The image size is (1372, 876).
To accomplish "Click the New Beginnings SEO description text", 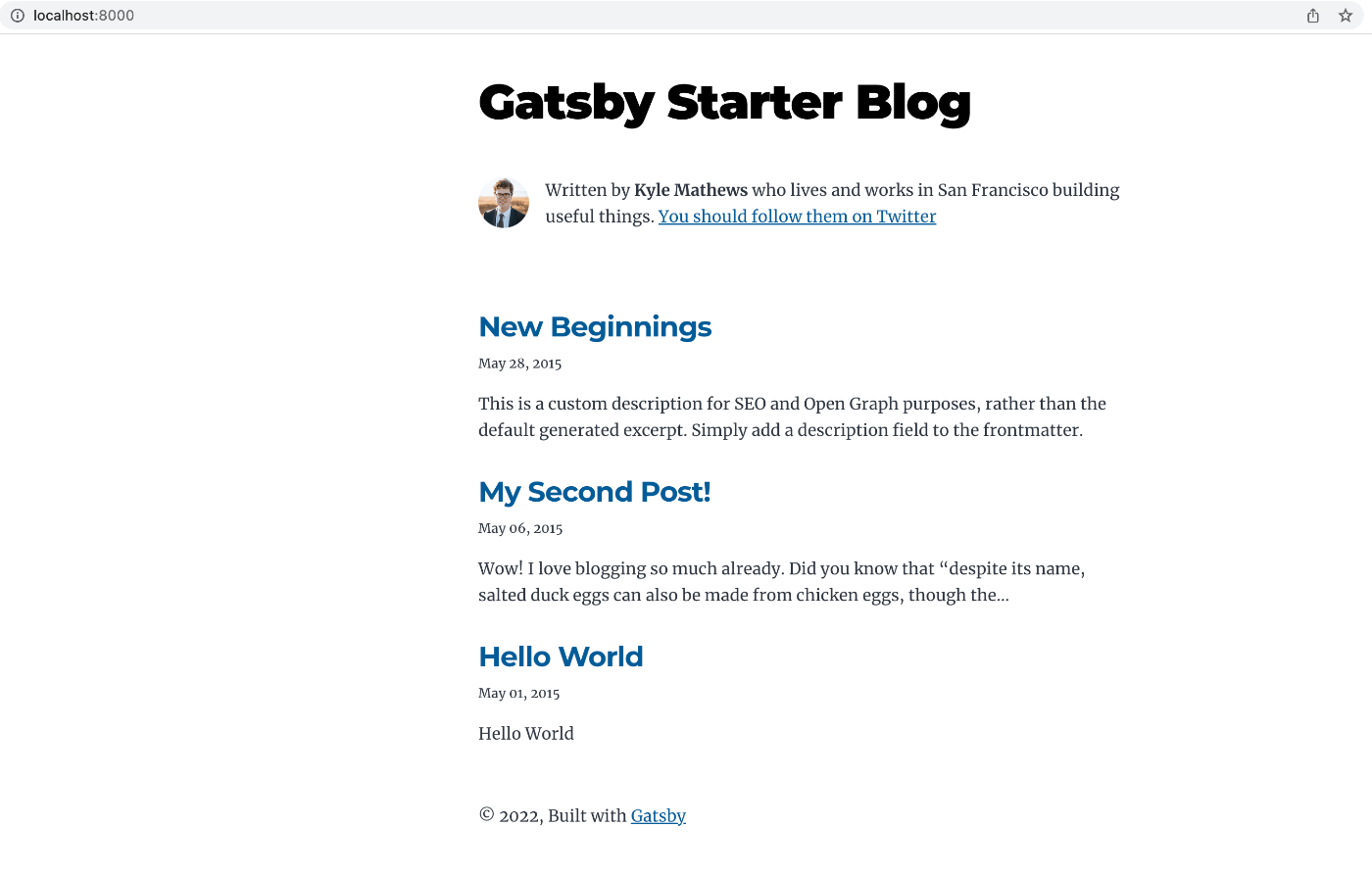I will click(791, 416).
